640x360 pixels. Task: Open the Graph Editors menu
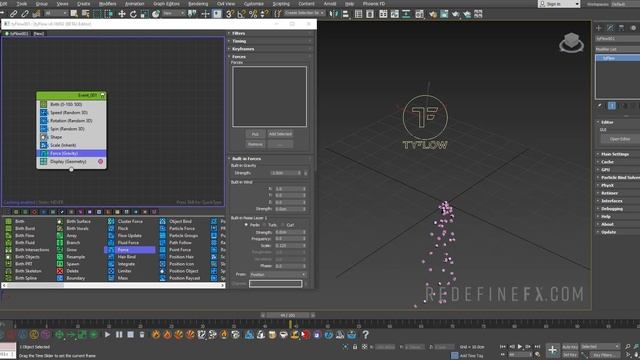coord(166,4)
